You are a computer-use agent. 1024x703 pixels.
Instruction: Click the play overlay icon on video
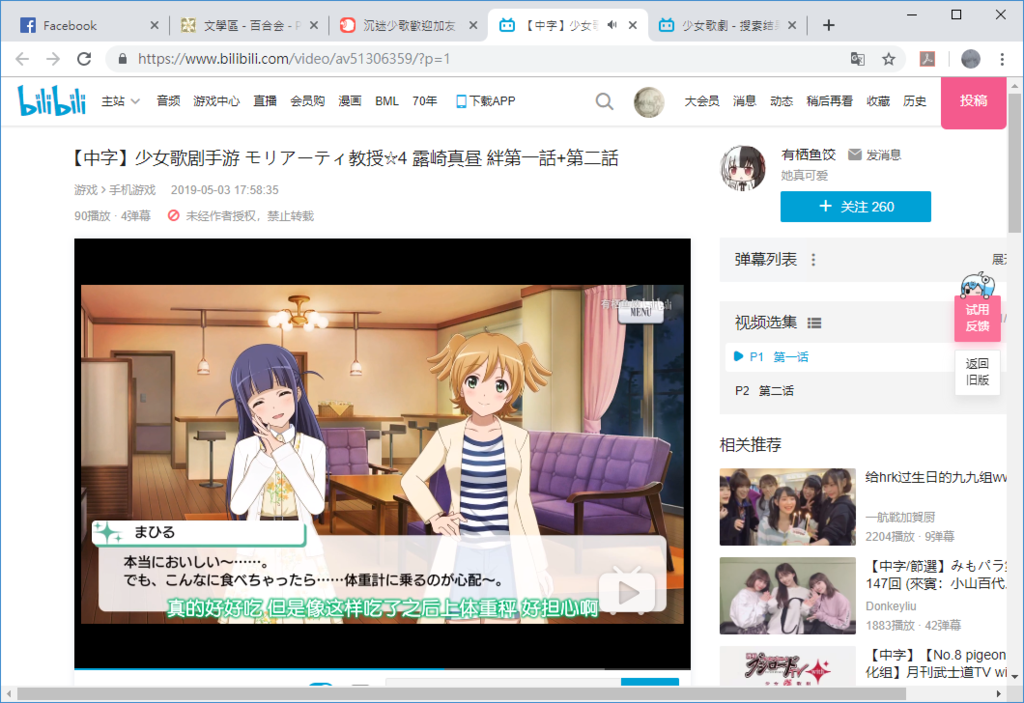628,592
